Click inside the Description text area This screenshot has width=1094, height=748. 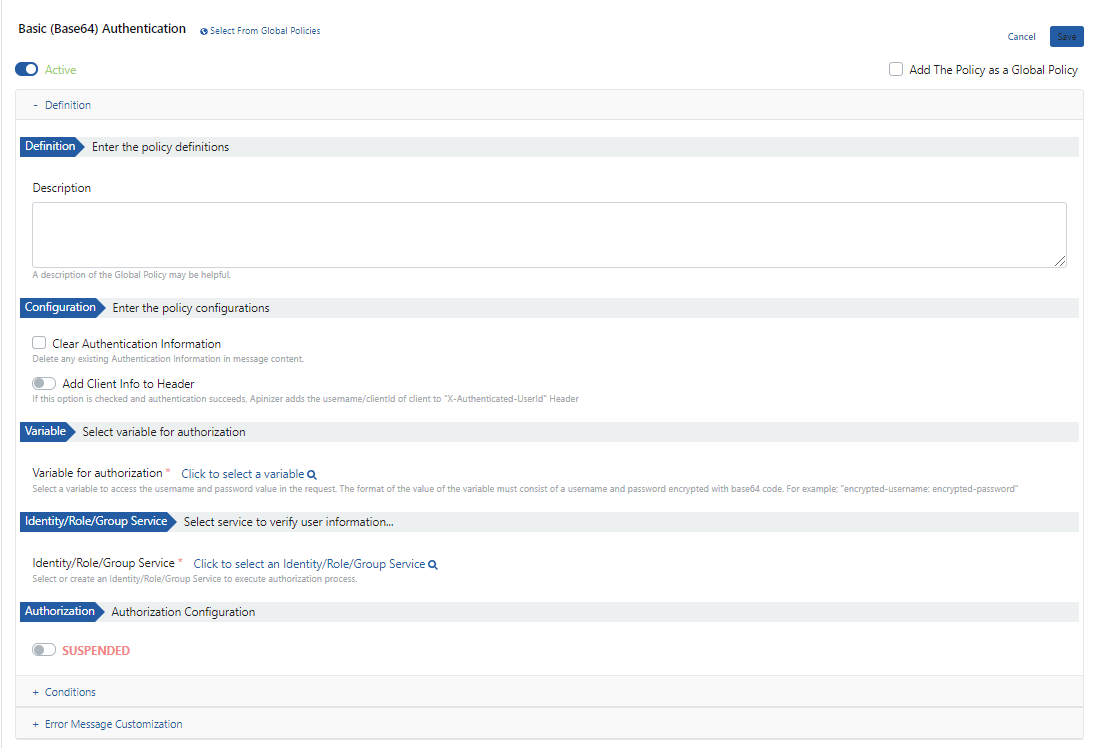(549, 235)
